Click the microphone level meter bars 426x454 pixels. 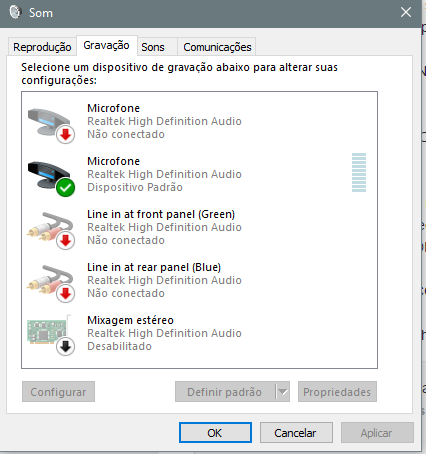[359, 172]
